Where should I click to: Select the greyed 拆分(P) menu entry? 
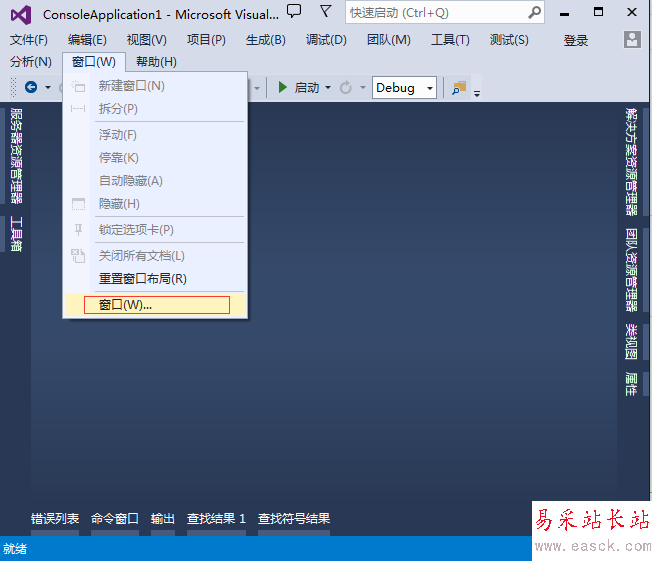point(155,109)
